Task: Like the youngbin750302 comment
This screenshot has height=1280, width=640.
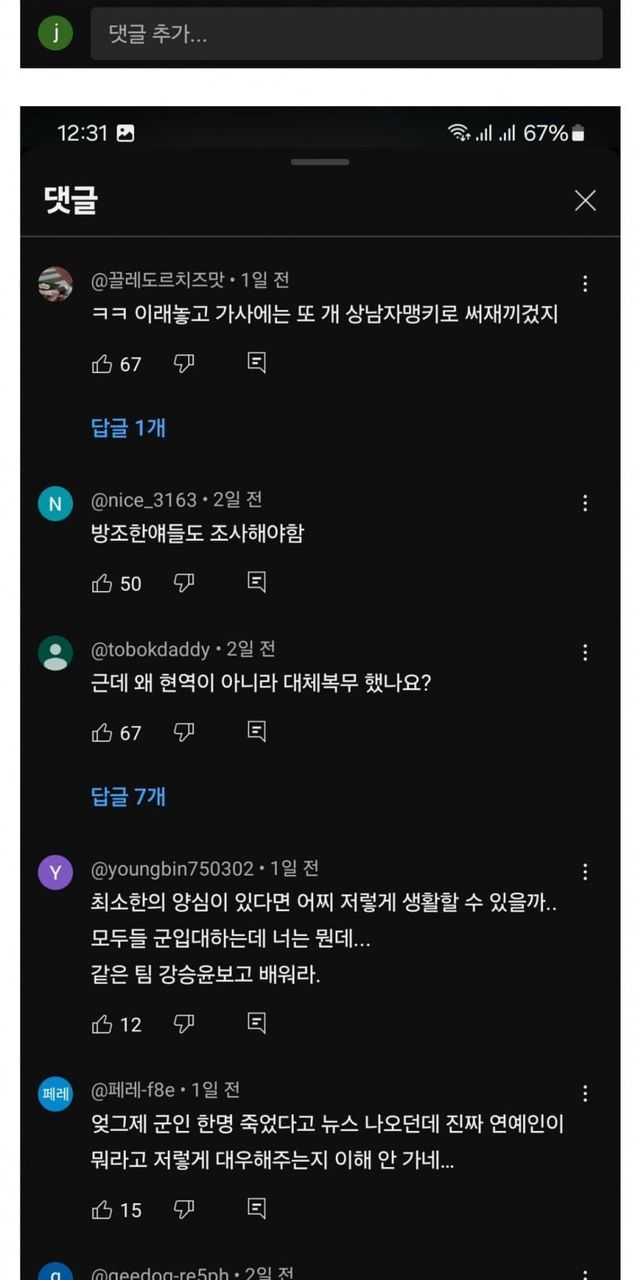Action: click(x=102, y=1024)
